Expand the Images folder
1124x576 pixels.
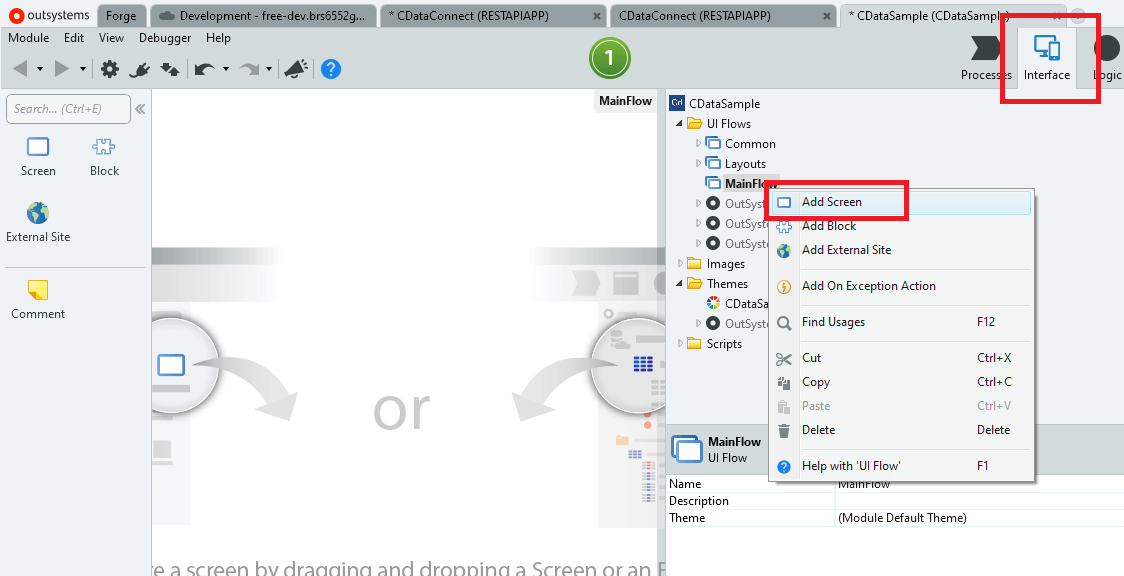[x=680, y=264]
